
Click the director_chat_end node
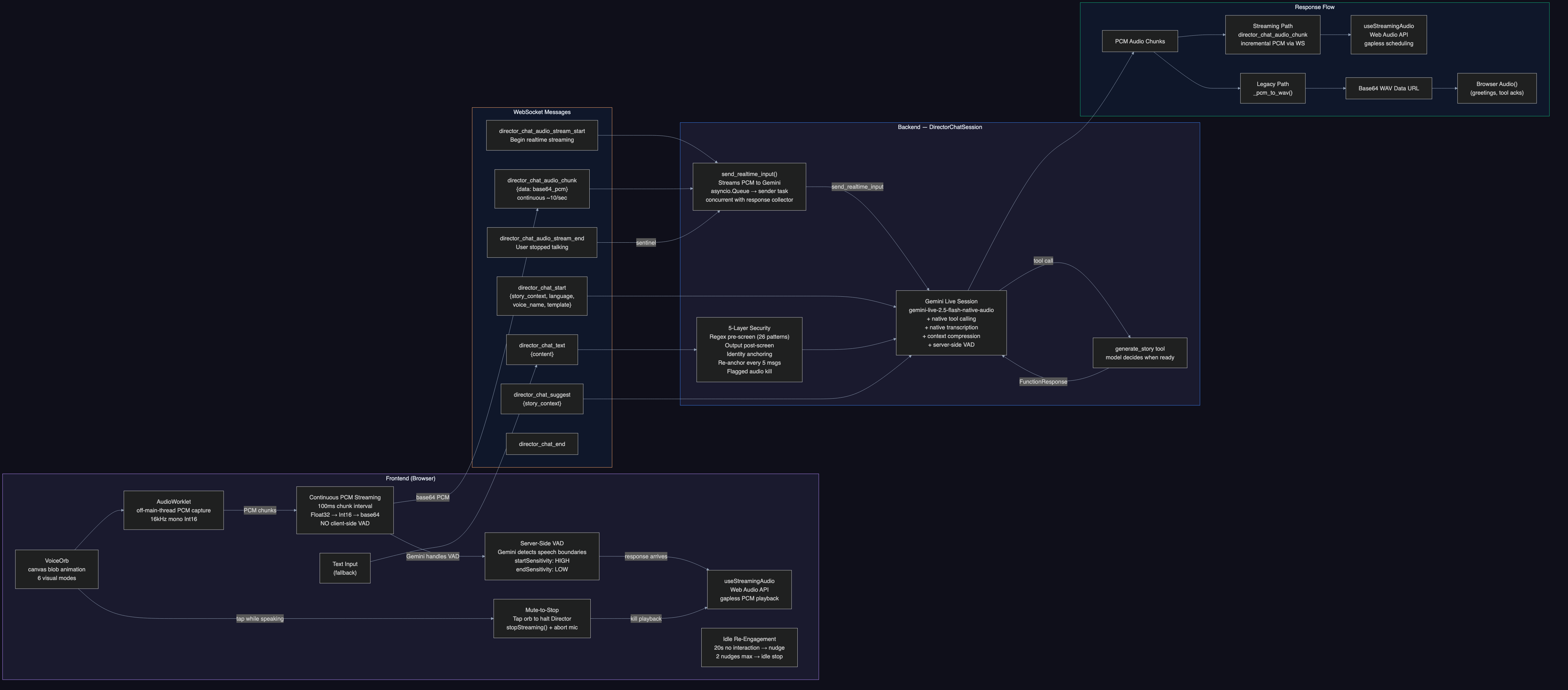point(542,444)
